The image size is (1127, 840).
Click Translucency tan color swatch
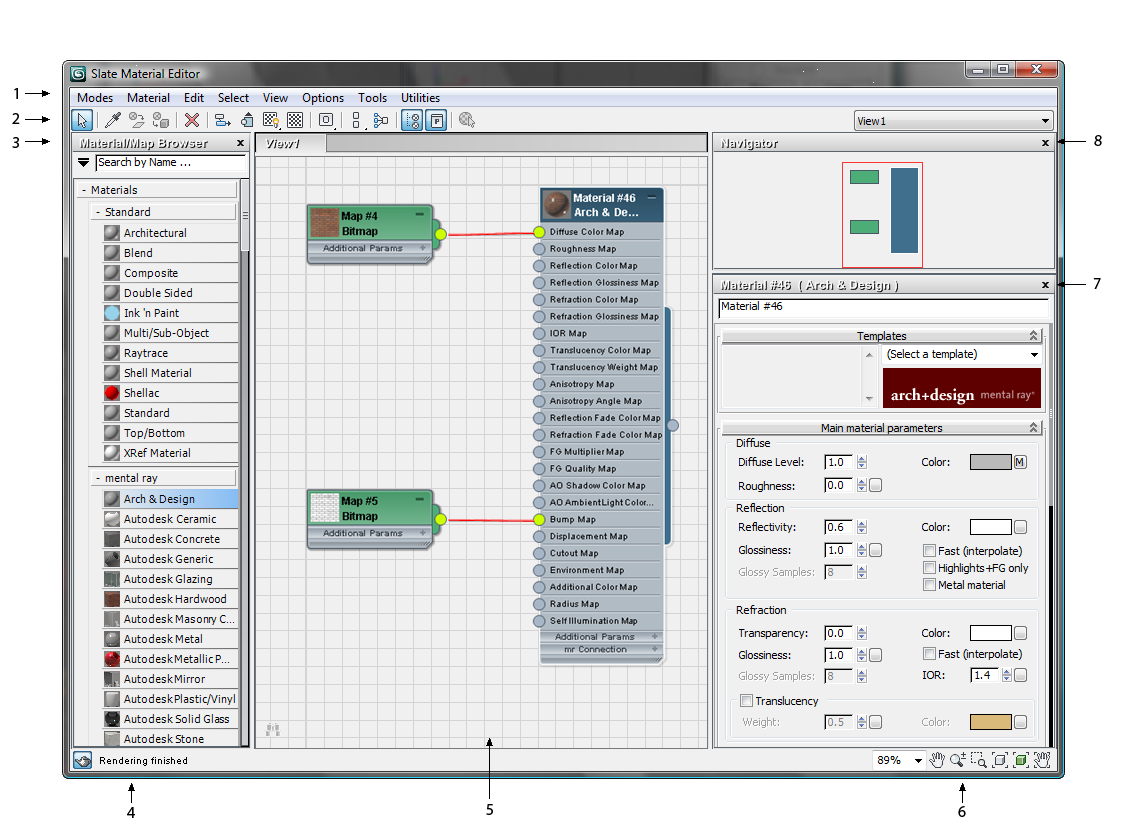tap(990, 722)
